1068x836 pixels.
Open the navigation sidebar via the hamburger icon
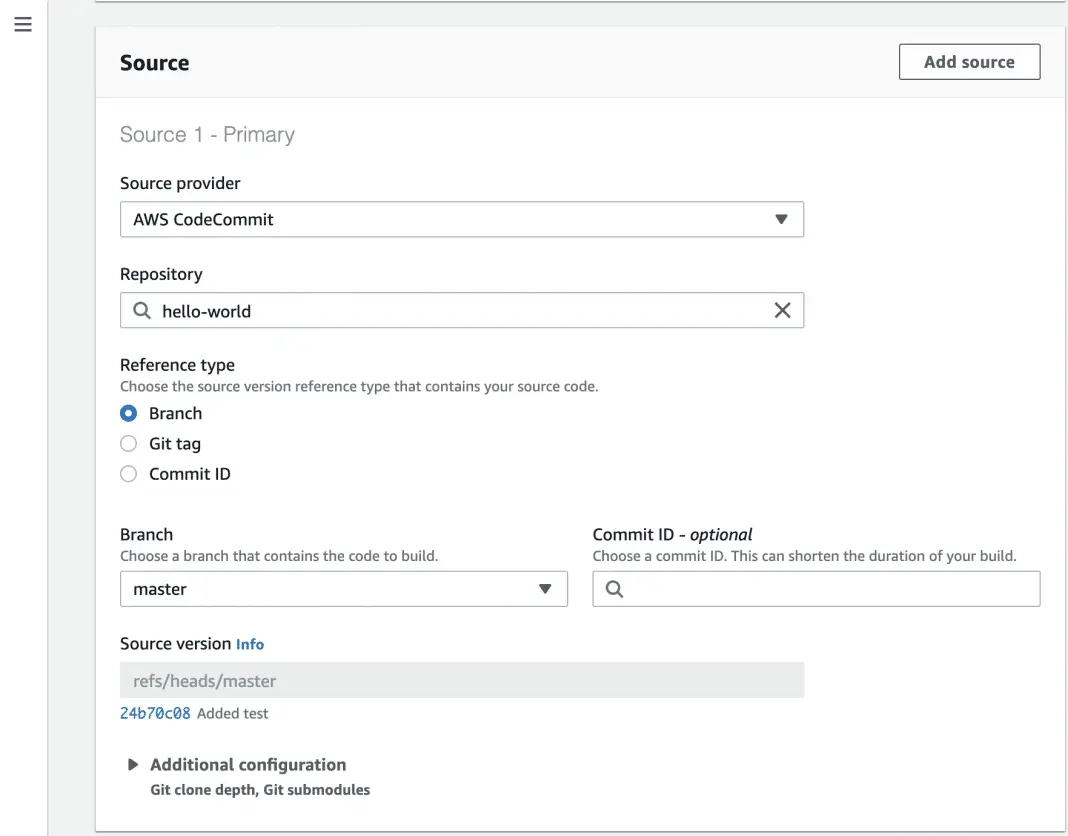coord(23,23)
